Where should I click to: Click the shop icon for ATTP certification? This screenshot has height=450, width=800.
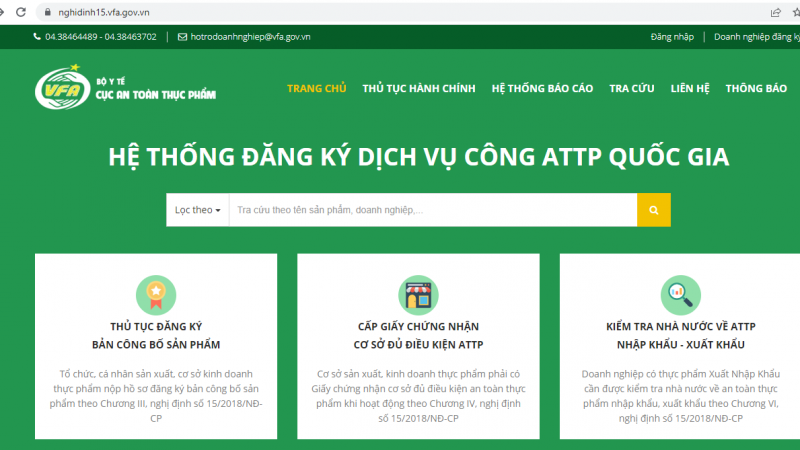point(418,293)
